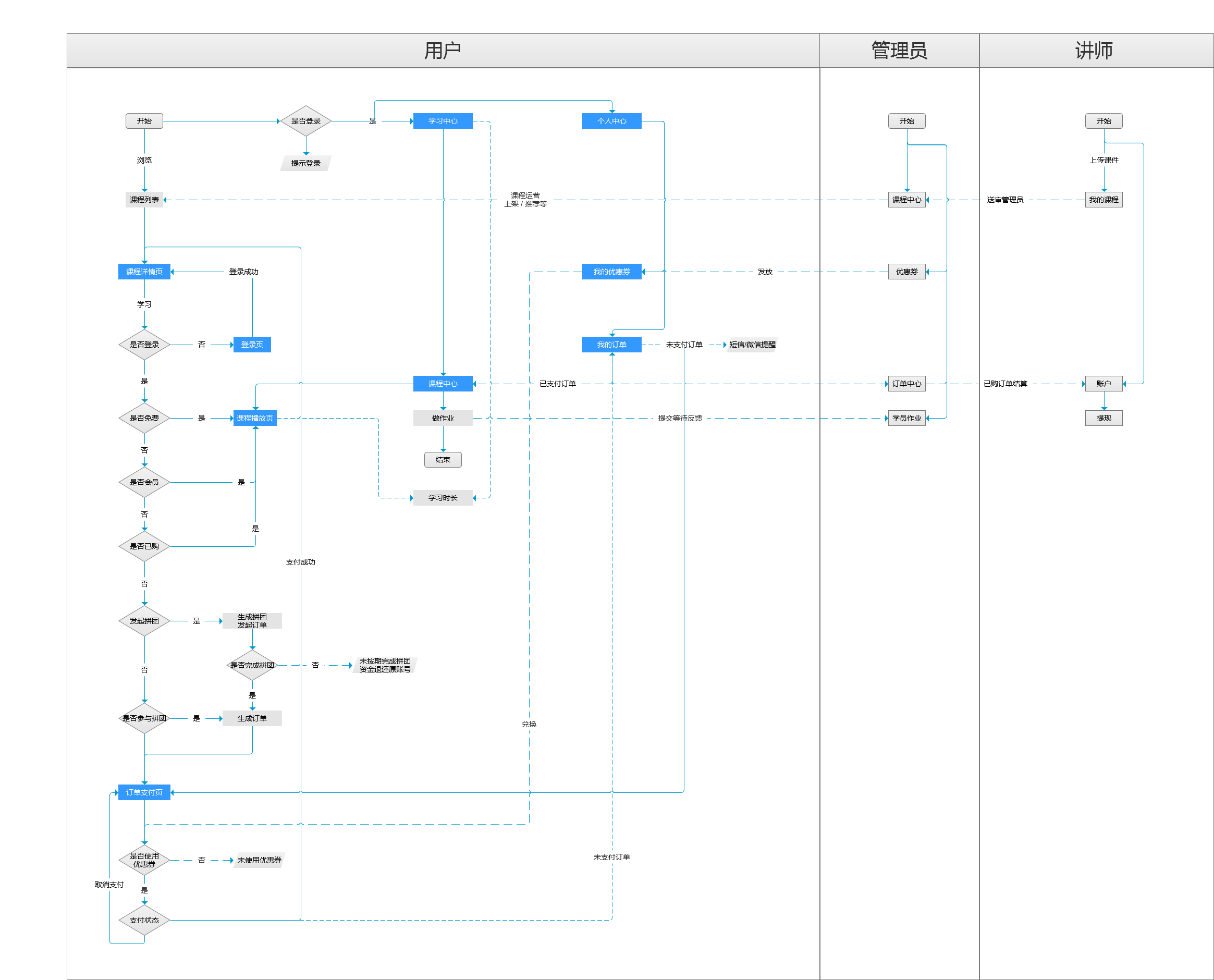Click the 订单中心 box in admin lane

coord(906,384)
